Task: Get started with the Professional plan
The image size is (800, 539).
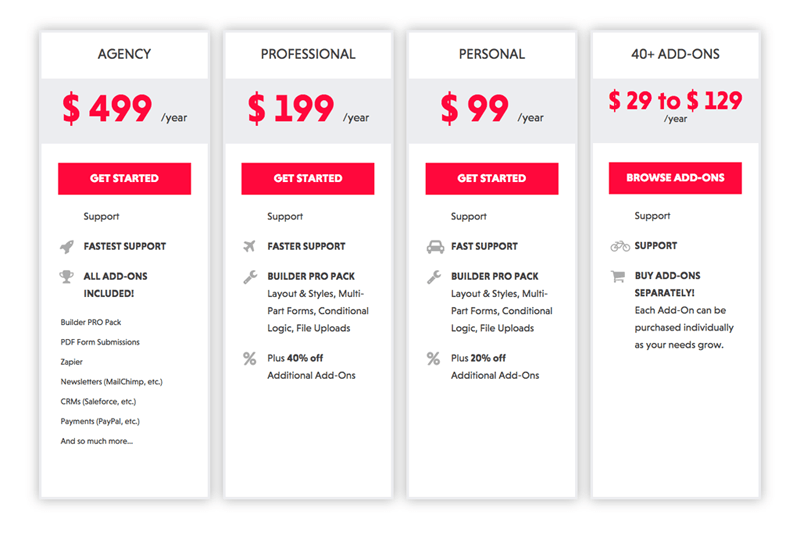Action: click(x=308, y=179)
